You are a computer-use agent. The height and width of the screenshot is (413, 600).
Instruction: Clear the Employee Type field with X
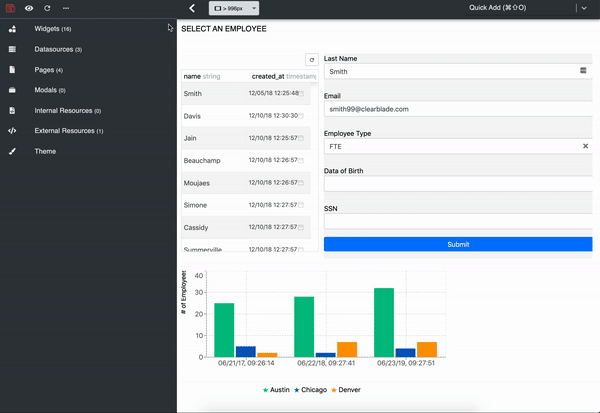(x=585, y=146)
